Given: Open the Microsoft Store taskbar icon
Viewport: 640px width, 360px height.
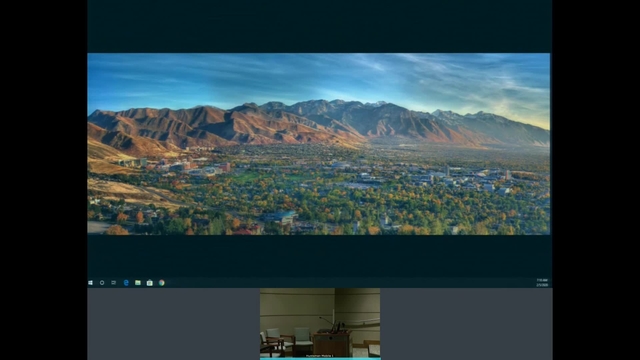Looking at the screenshot, I should (150, 282).
